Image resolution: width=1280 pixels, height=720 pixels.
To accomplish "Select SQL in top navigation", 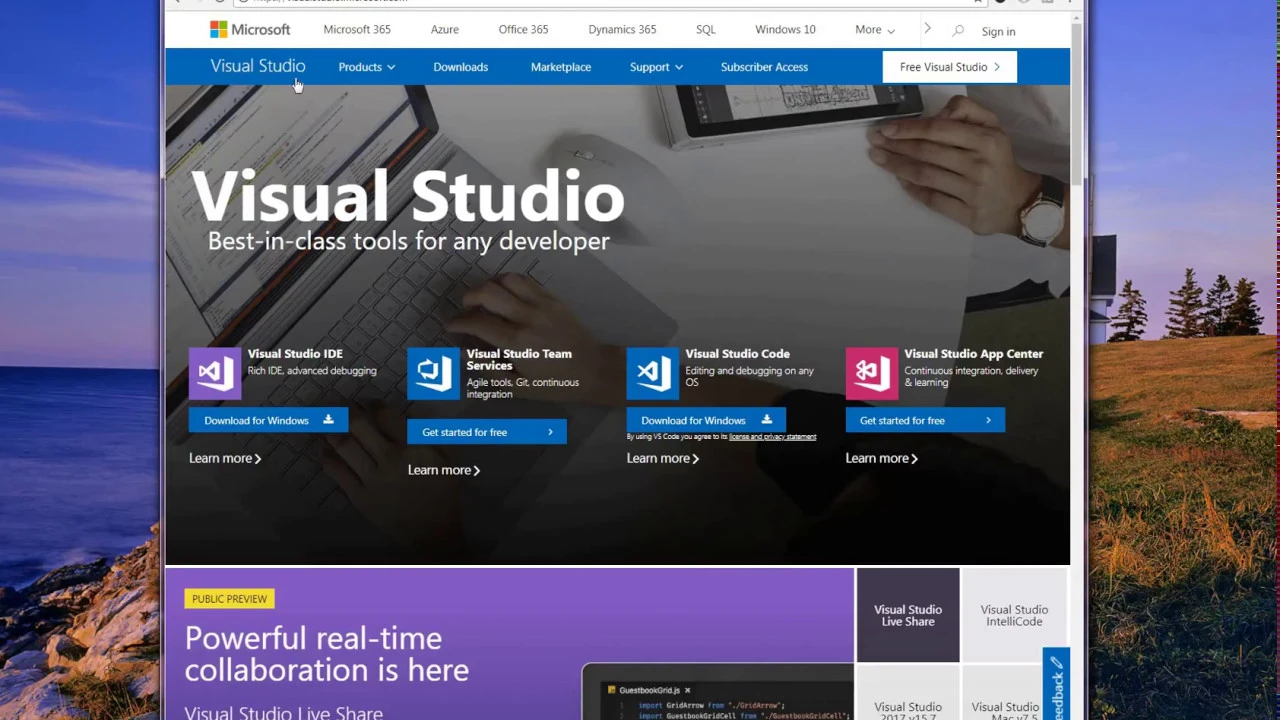I will pos(706,30).
